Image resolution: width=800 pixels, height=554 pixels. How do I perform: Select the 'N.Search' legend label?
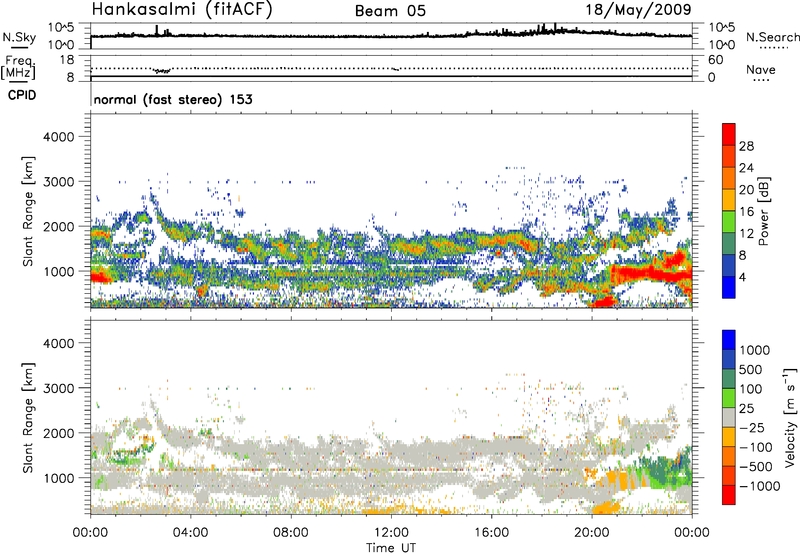tap(772, 37)
